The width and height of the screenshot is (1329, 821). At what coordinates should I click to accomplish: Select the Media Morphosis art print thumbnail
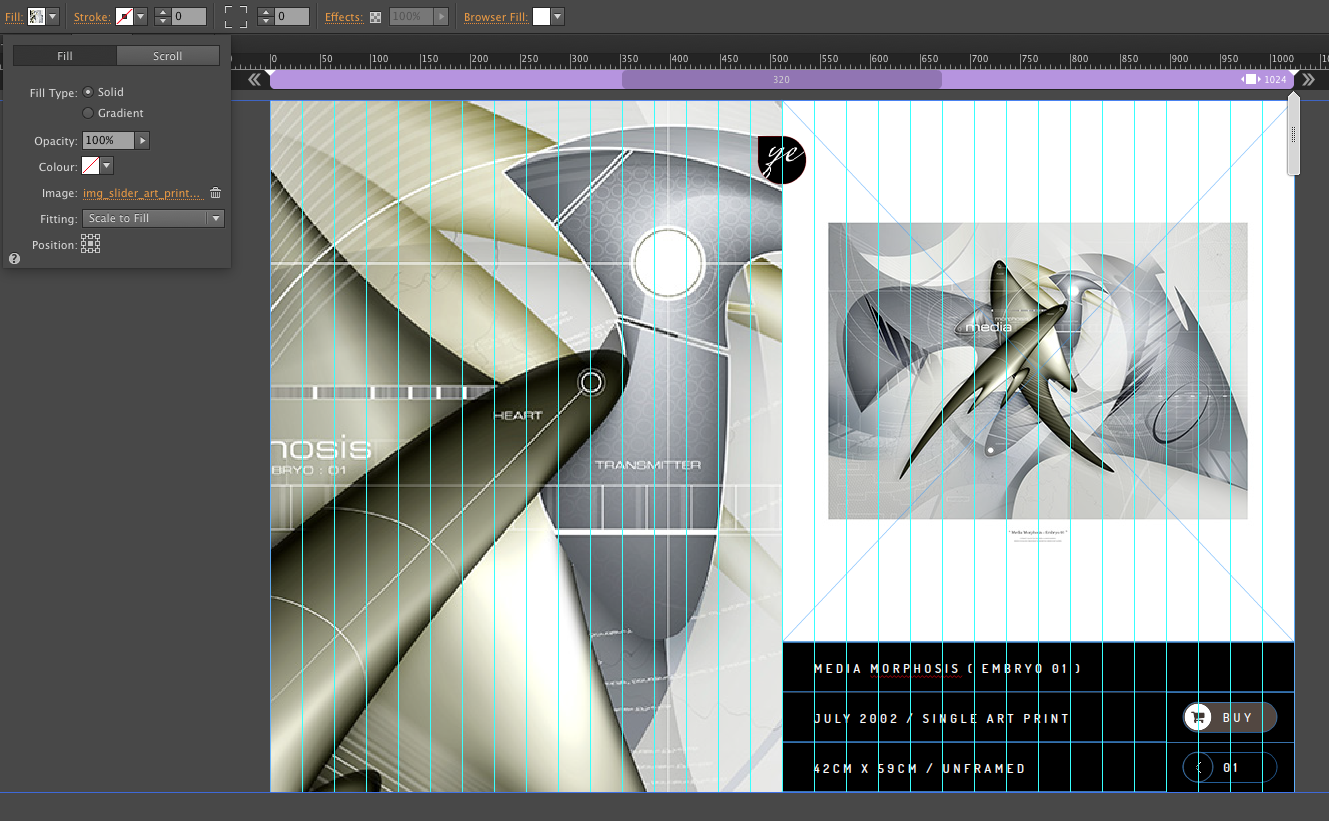pos(1038,370)
